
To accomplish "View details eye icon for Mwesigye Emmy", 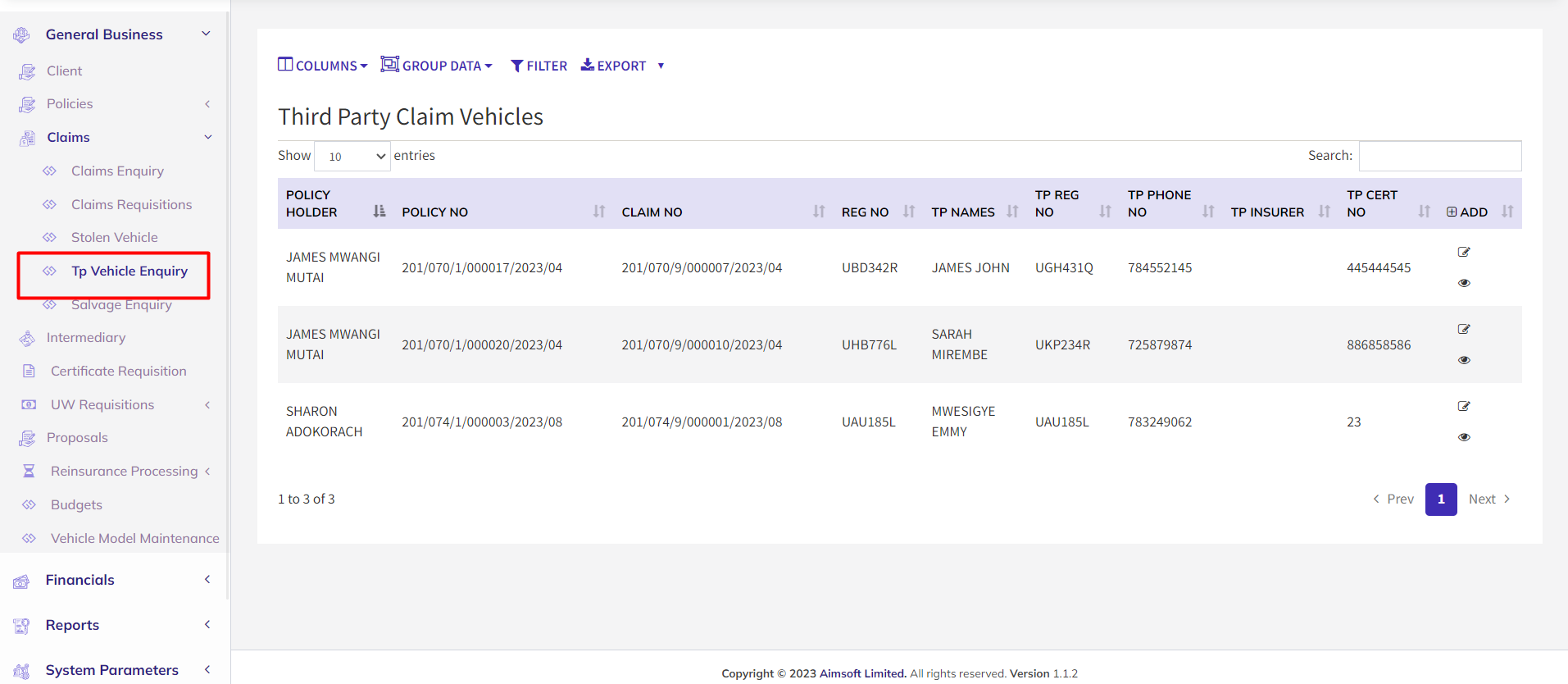I will 1464,437.
